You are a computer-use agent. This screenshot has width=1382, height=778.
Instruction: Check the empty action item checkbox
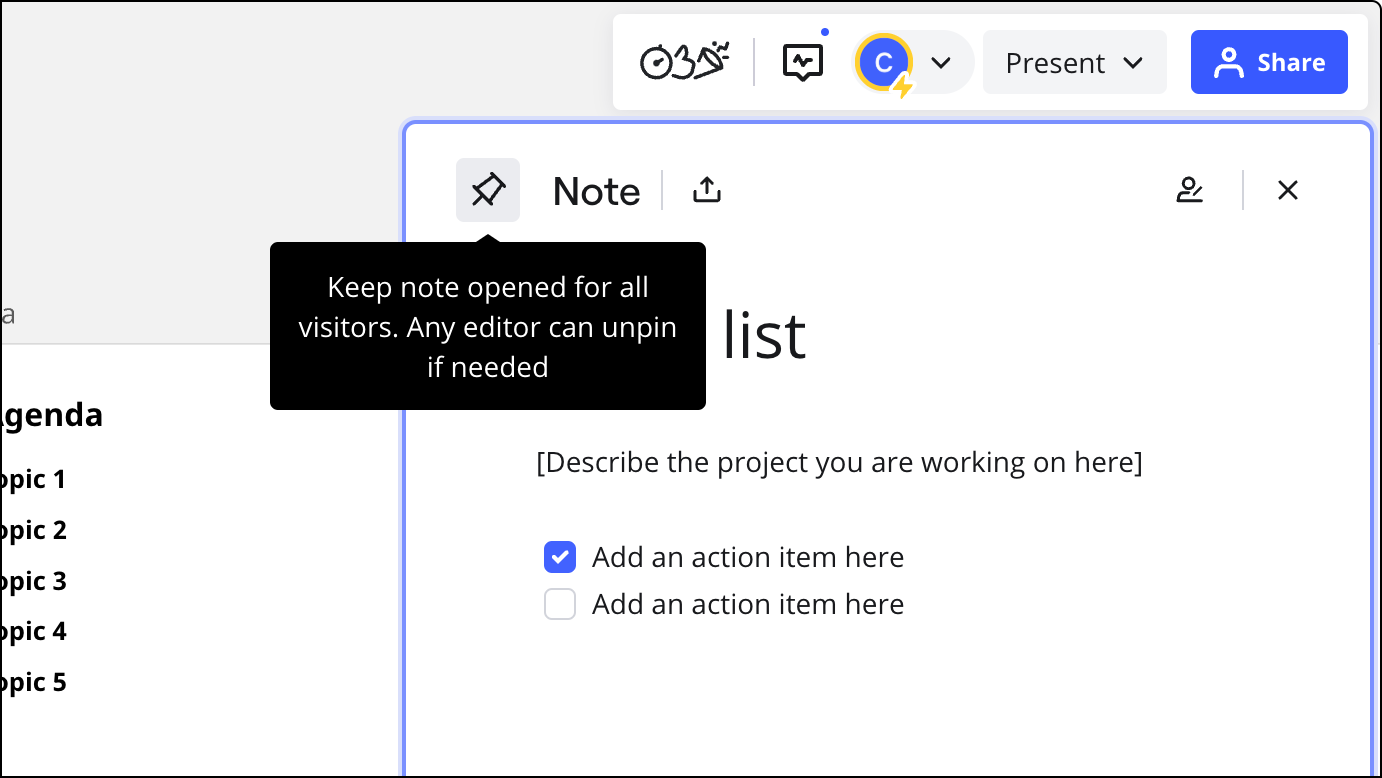click(x=560, y=604)
